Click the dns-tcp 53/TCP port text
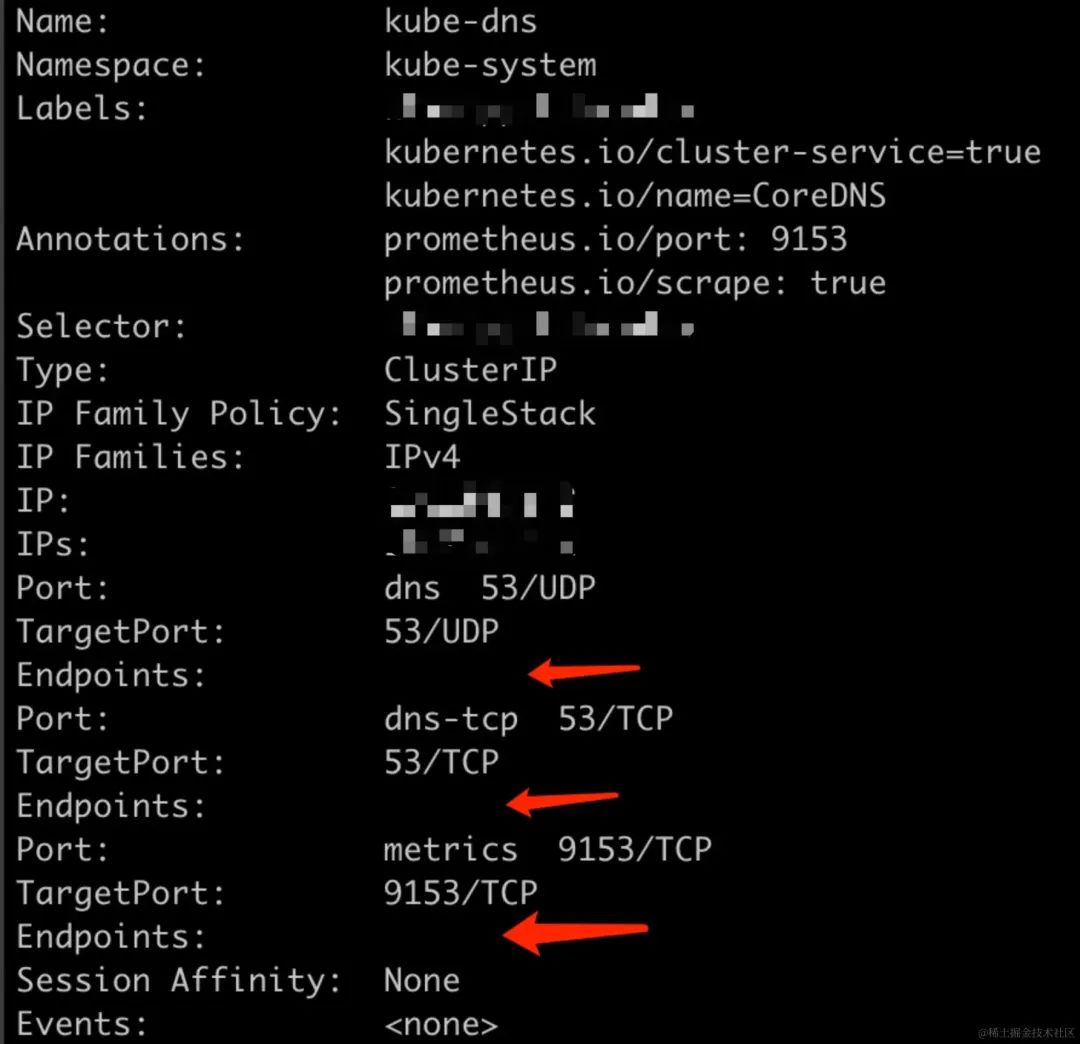 click(x=528, y=719)
